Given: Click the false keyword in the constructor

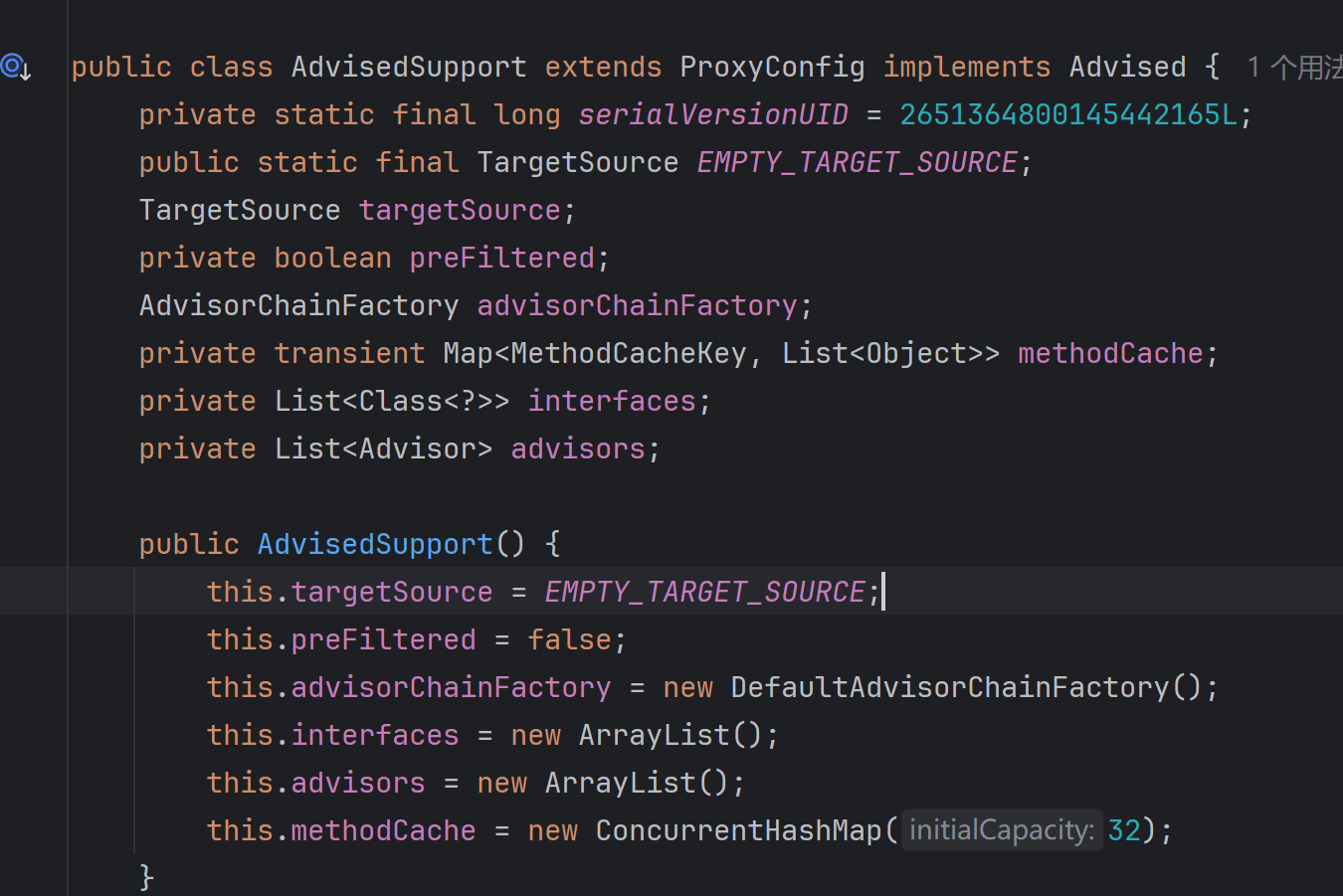Looking at the screenshot, I should (569, 639).
